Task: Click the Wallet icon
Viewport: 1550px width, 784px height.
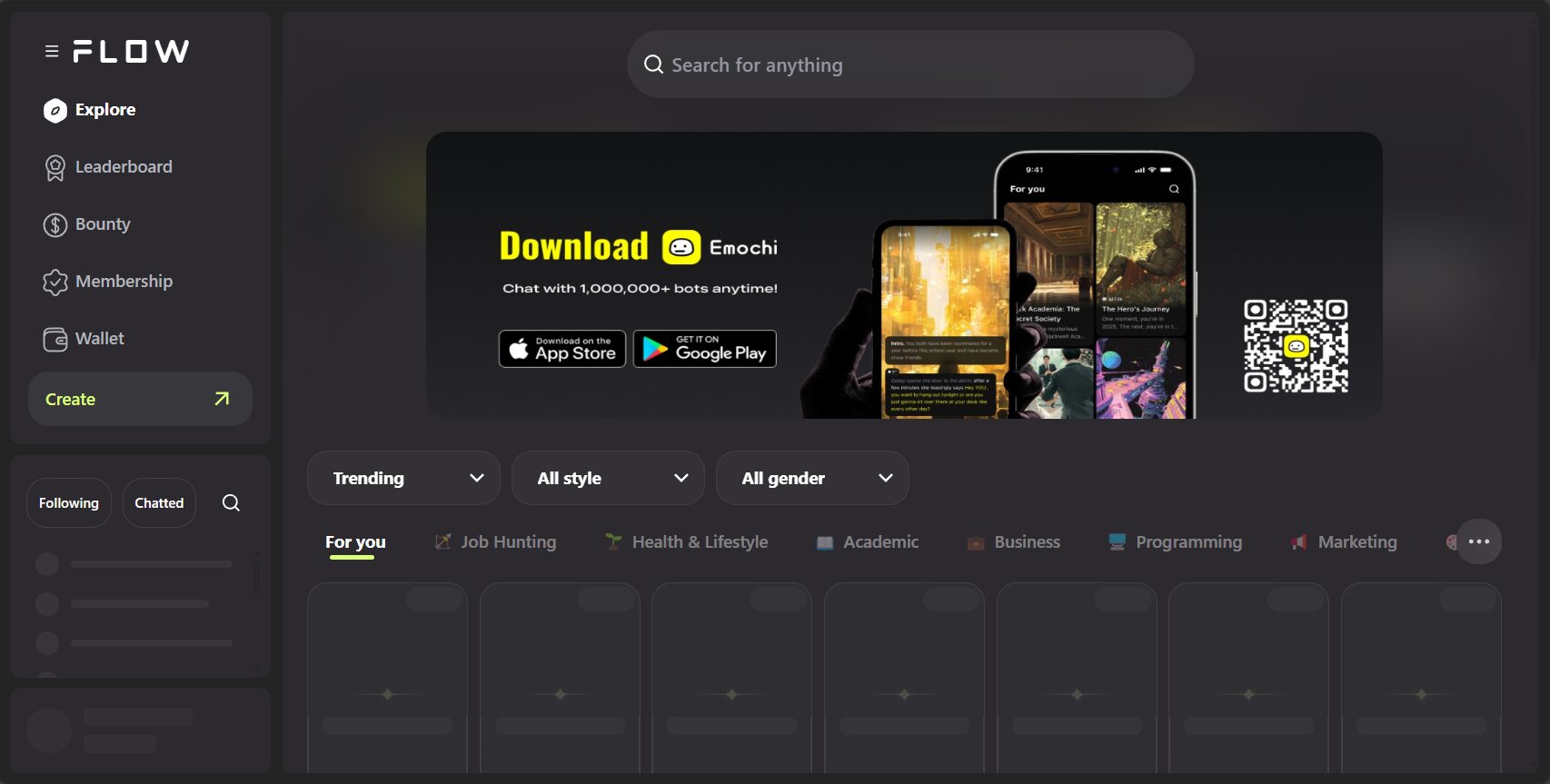Action: [55, 339]
